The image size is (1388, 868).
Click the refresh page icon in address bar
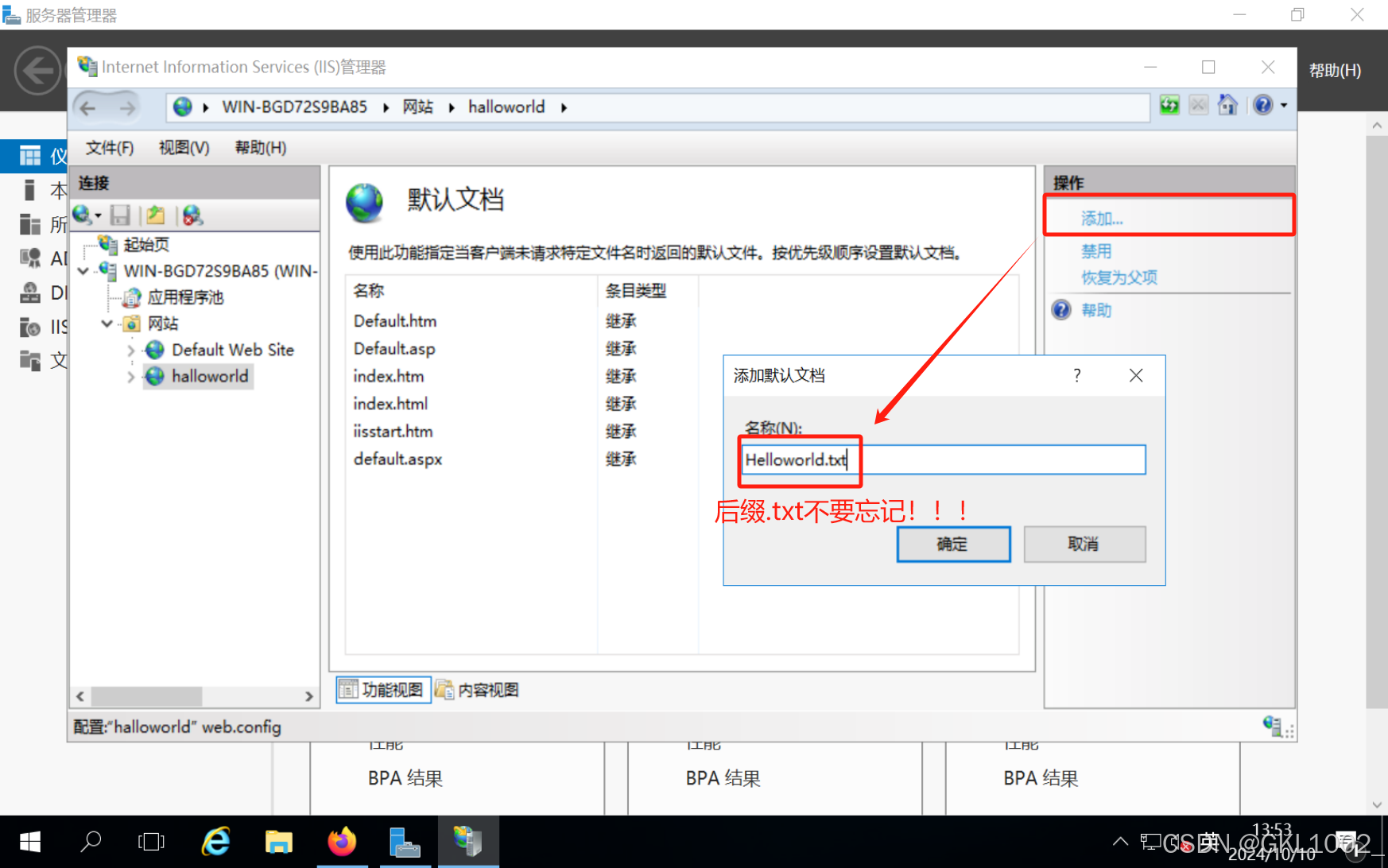[x=1169, y=105]
